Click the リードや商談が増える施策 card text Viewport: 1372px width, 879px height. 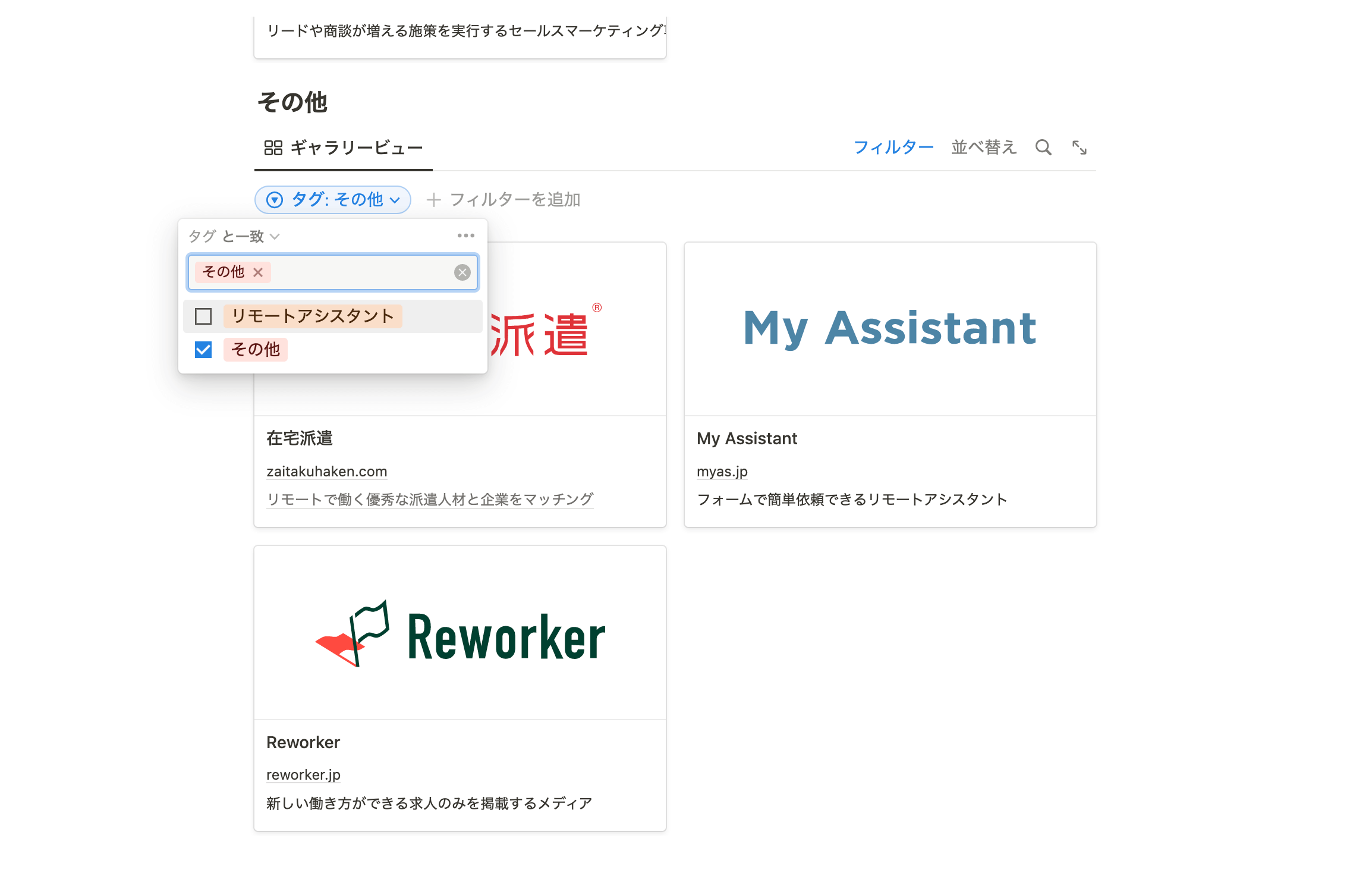[x=467, y=31]
